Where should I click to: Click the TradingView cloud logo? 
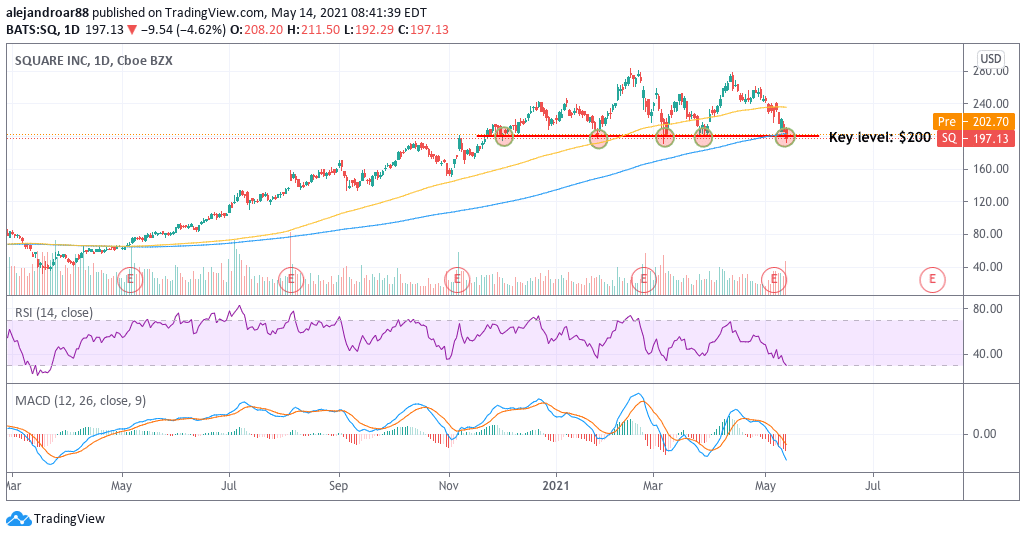[x=18, y=519]
